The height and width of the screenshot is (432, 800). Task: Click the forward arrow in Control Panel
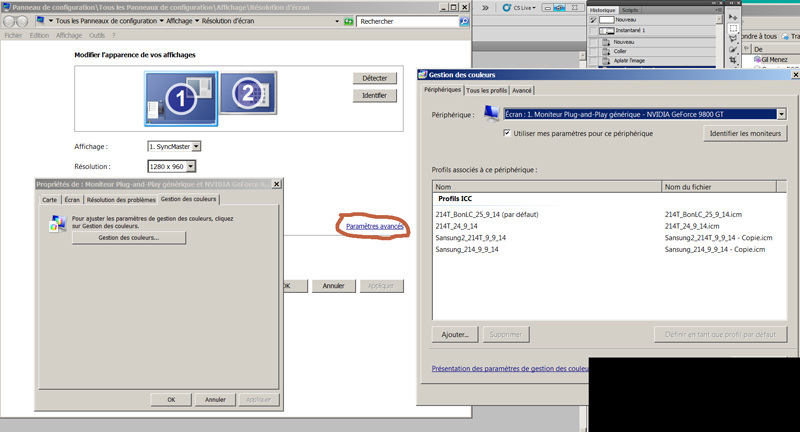pyautogui.click(x=22, y=21)
